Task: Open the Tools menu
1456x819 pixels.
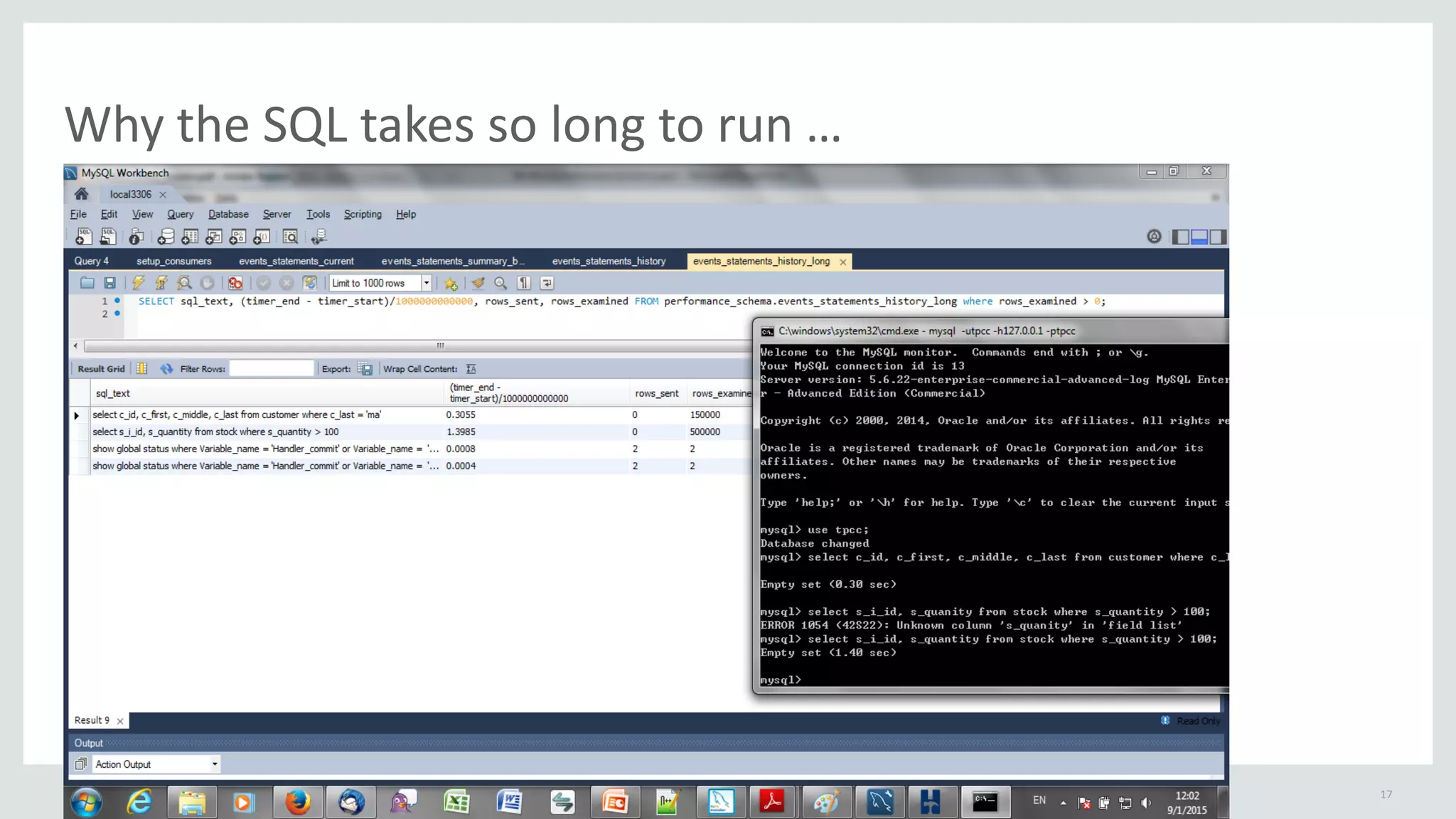Action: point(318,214)
